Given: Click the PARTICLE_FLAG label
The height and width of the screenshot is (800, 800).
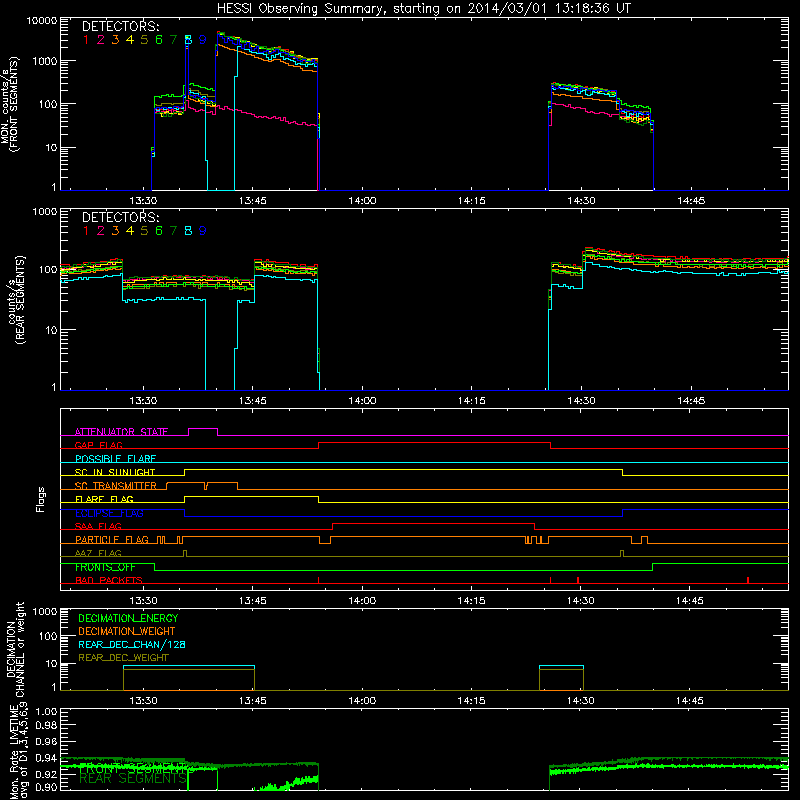Looking at the screenshot, I should (x=112, y=540).
